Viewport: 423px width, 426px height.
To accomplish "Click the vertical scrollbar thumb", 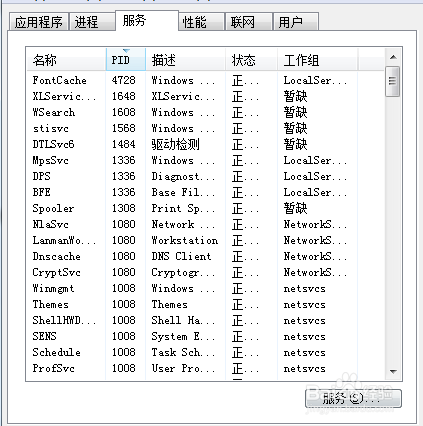I will (392, 82).
